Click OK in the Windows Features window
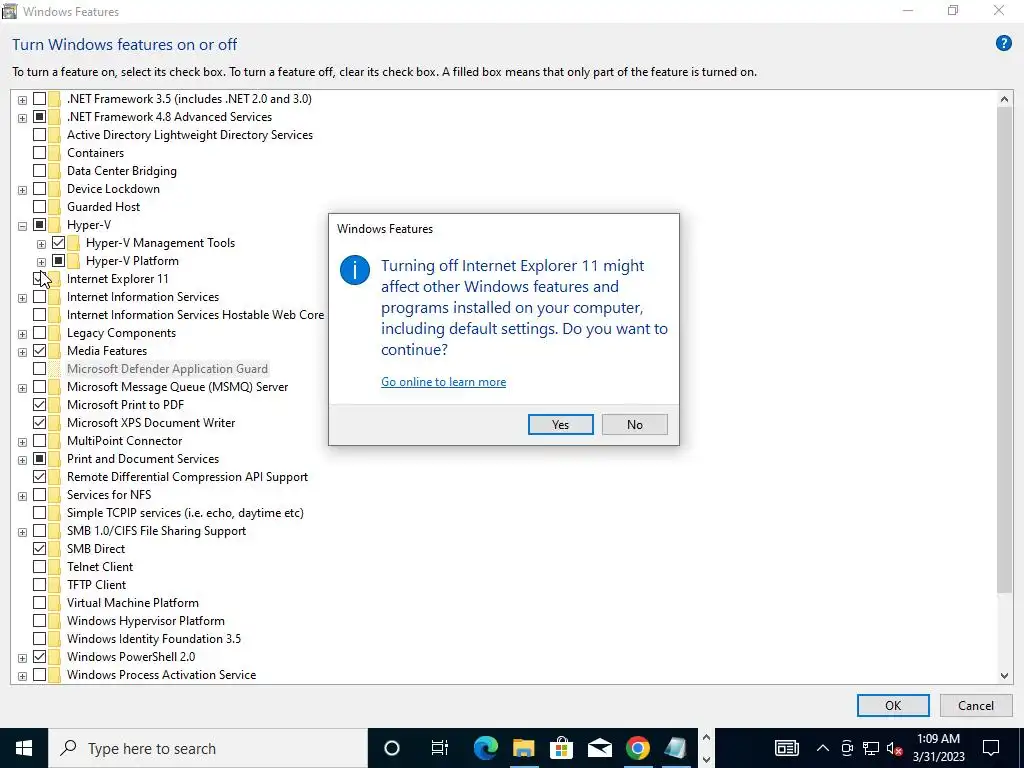Screen dimensions: 1024x768 tap(893, 705)
